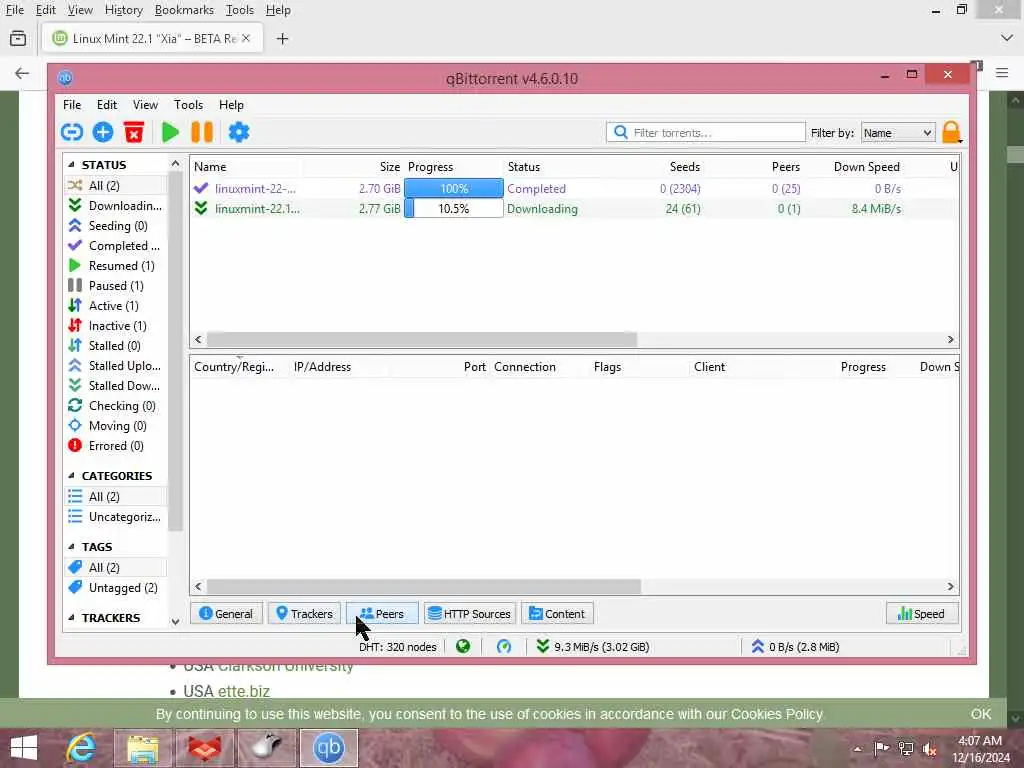The height and width of the screenshot is (768, 1024).
Task: Sort torrents by Down Speed column
Action: [867, 167]
